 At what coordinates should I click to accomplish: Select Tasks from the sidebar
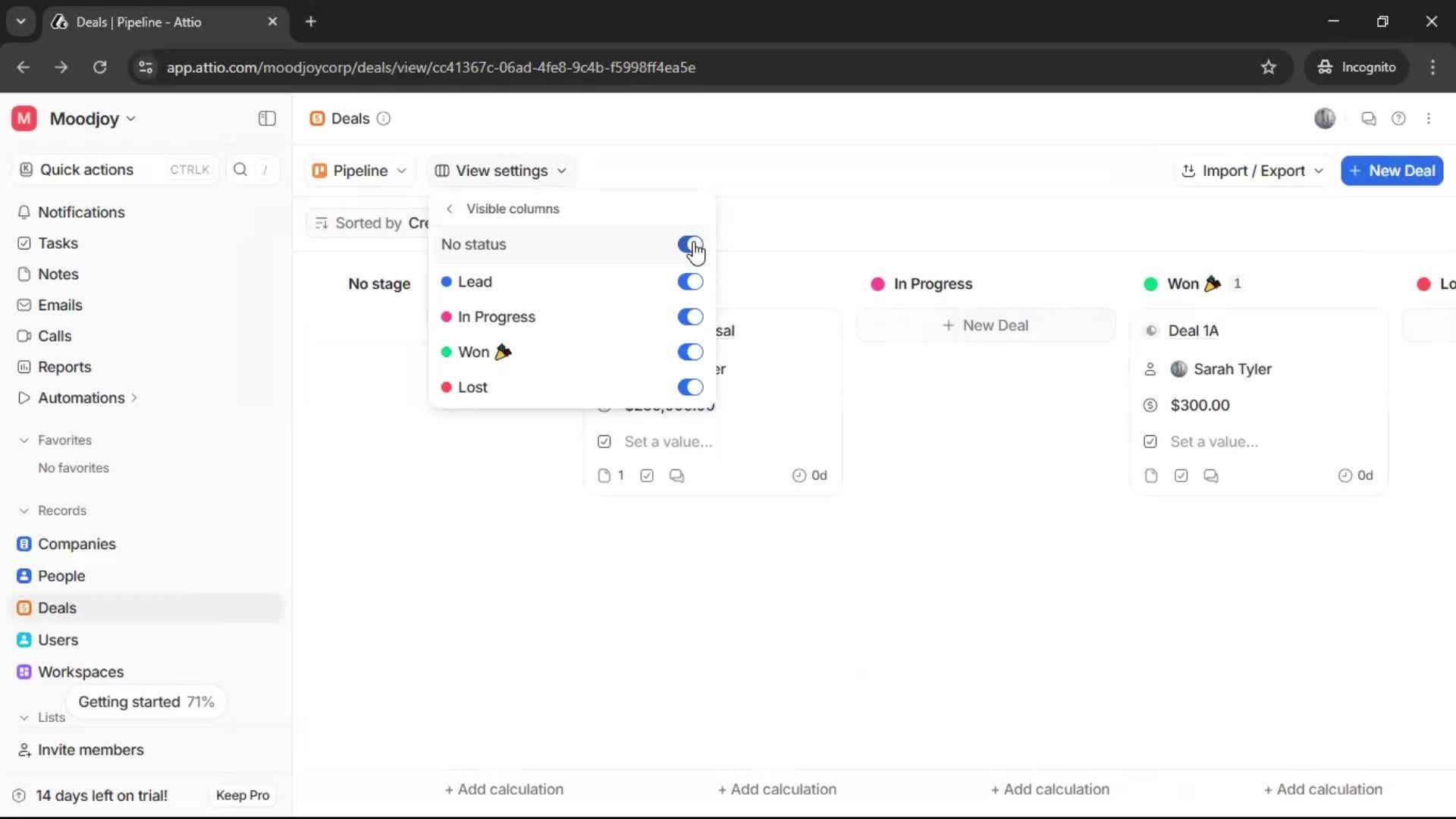pyautogui.click(x=57, y=243)
